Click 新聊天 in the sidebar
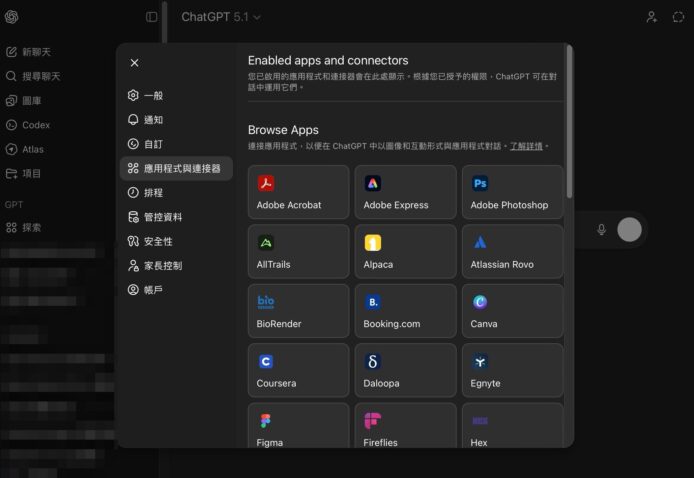 40,51
